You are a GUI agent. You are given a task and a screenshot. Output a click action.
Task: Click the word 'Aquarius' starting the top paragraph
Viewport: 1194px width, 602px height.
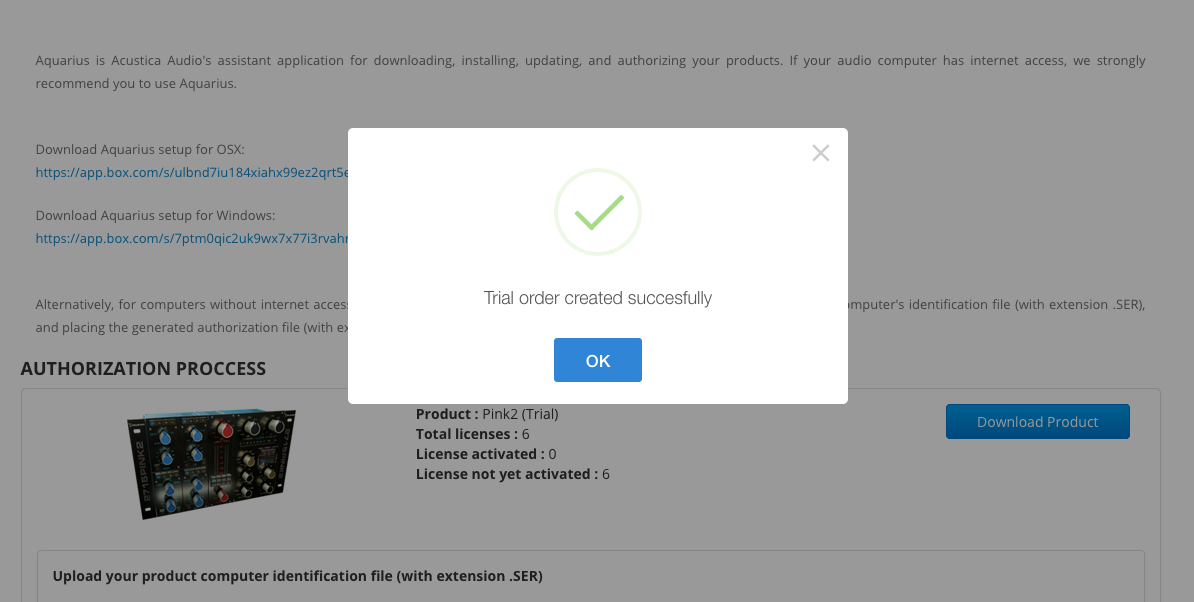coord(62,61)
